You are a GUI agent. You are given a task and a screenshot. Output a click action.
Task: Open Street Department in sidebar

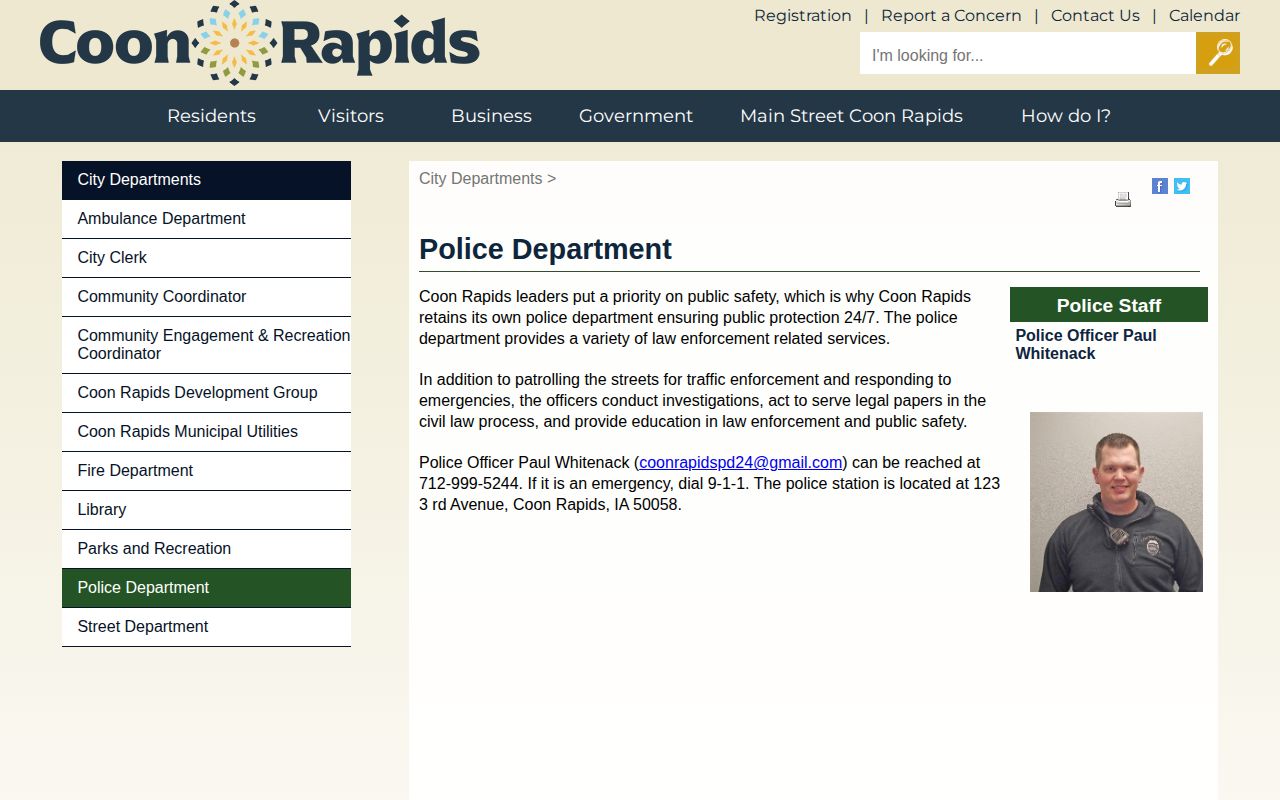coord(206,627)
